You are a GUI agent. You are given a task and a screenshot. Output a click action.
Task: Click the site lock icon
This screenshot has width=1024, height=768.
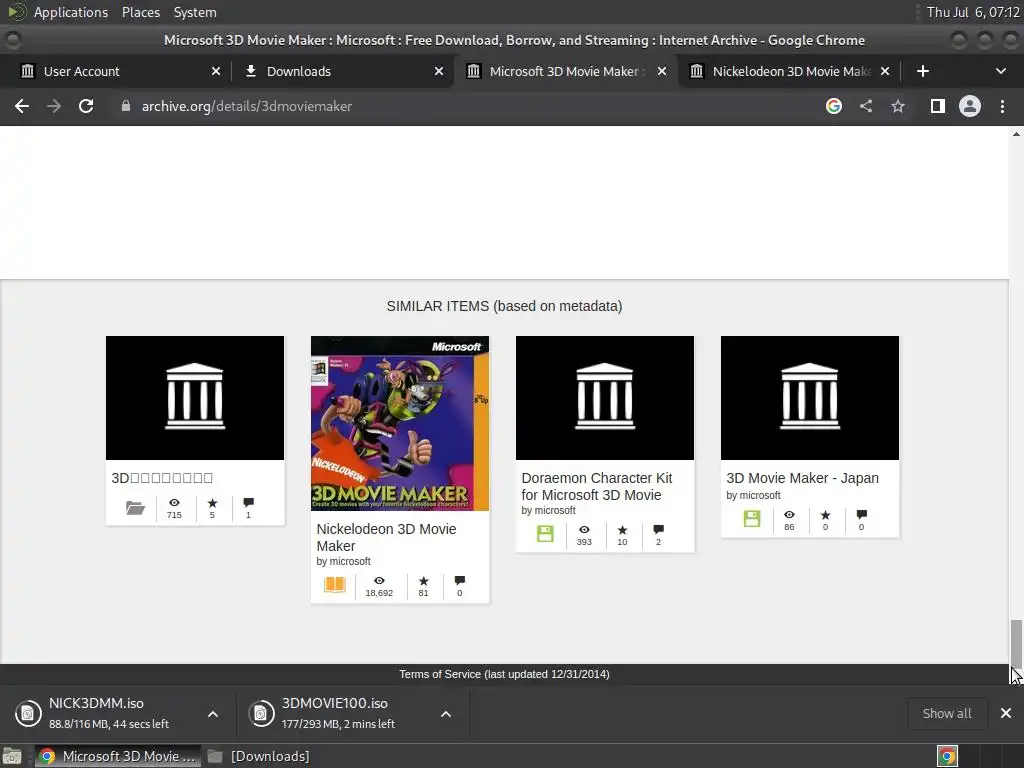(x=126, y=106)
